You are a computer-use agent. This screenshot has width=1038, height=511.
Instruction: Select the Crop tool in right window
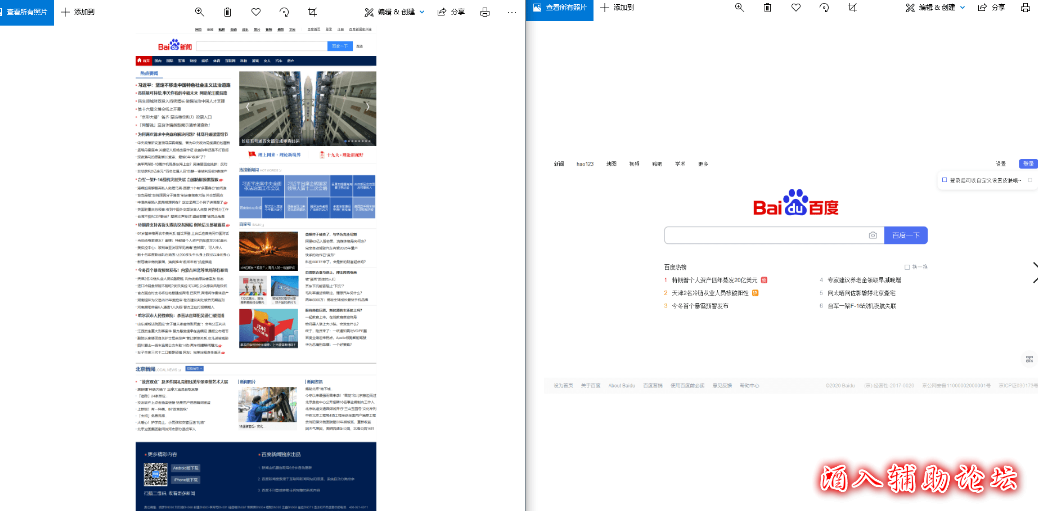pyautogui.click(x=853, y=7)
